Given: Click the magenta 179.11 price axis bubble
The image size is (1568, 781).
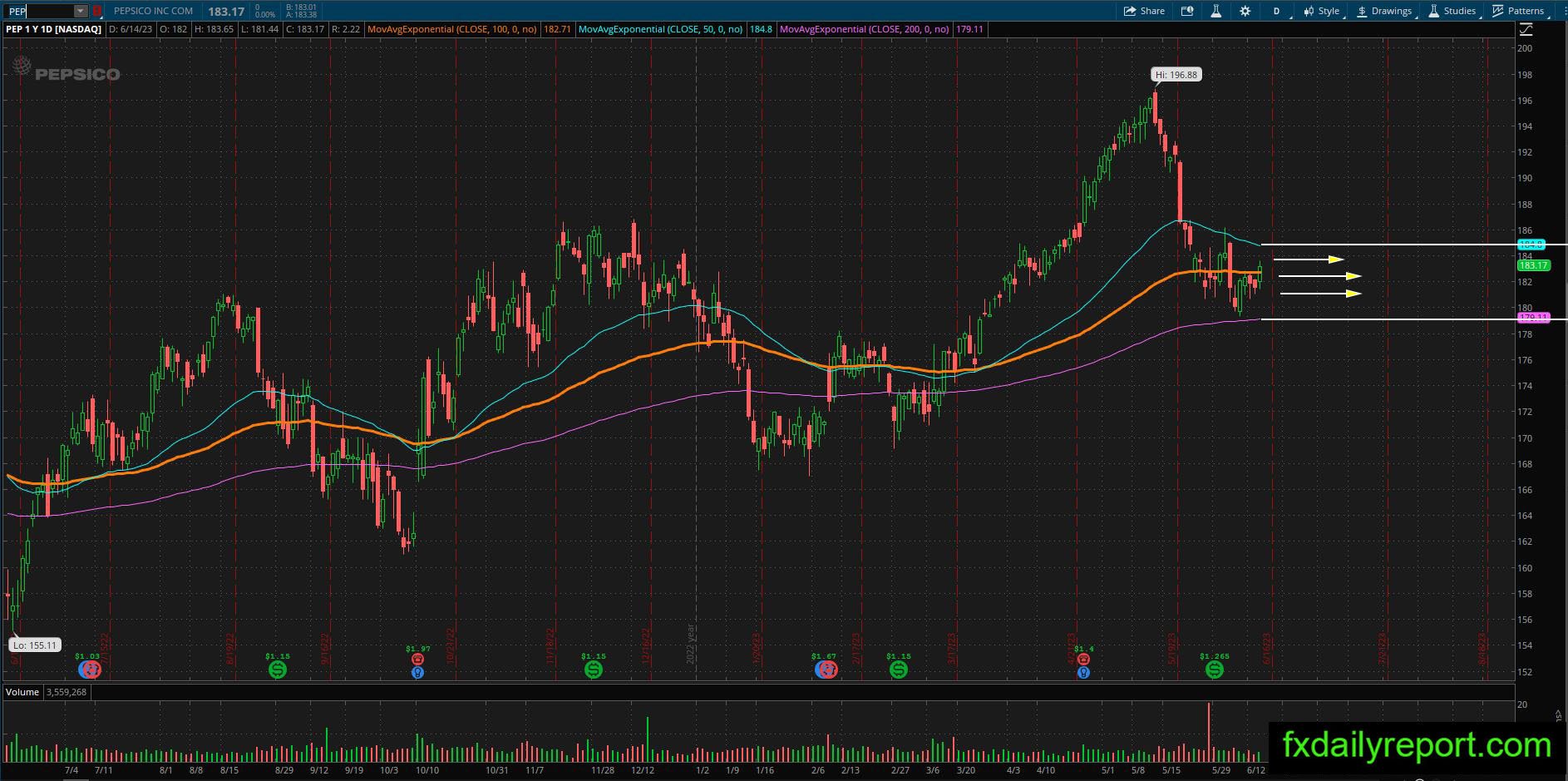Looking at the screenshot, I should pyautogui.click(x=1533, y=318).
